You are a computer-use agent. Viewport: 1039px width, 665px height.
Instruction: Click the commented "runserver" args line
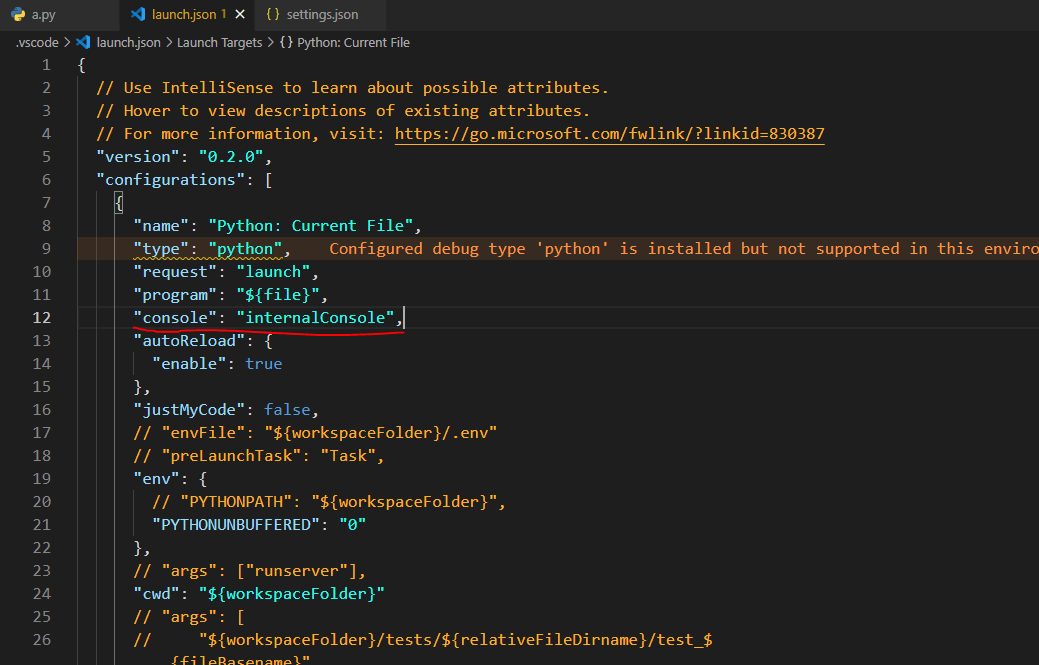[250, 570]
